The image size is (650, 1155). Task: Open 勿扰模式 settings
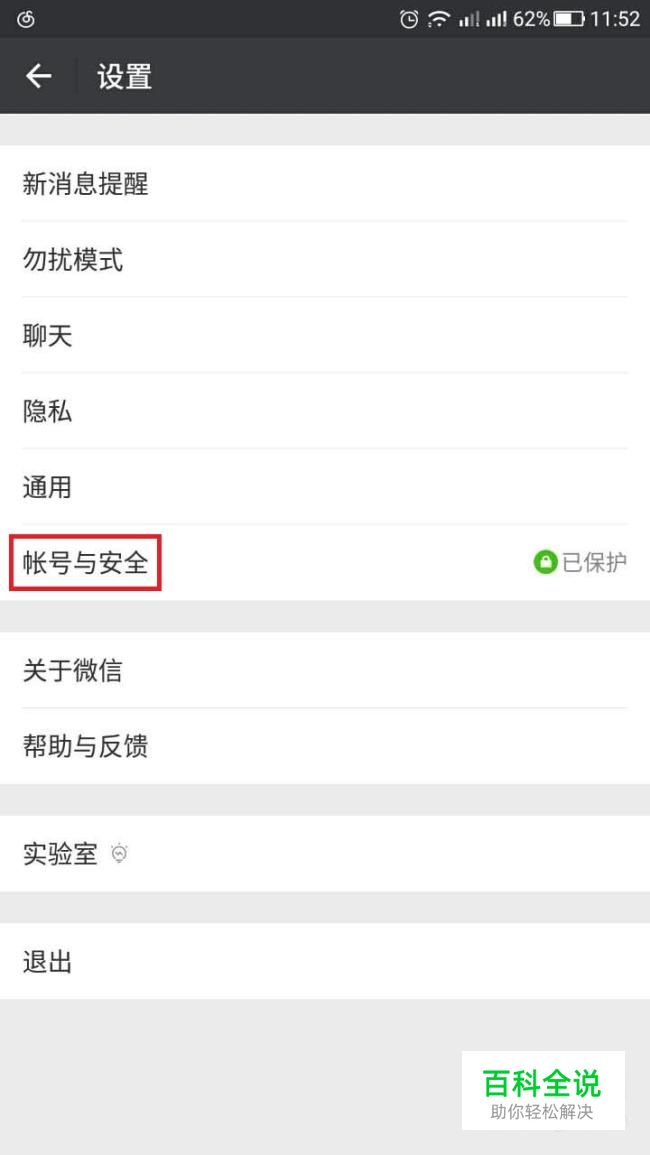(x=325, y=259)
